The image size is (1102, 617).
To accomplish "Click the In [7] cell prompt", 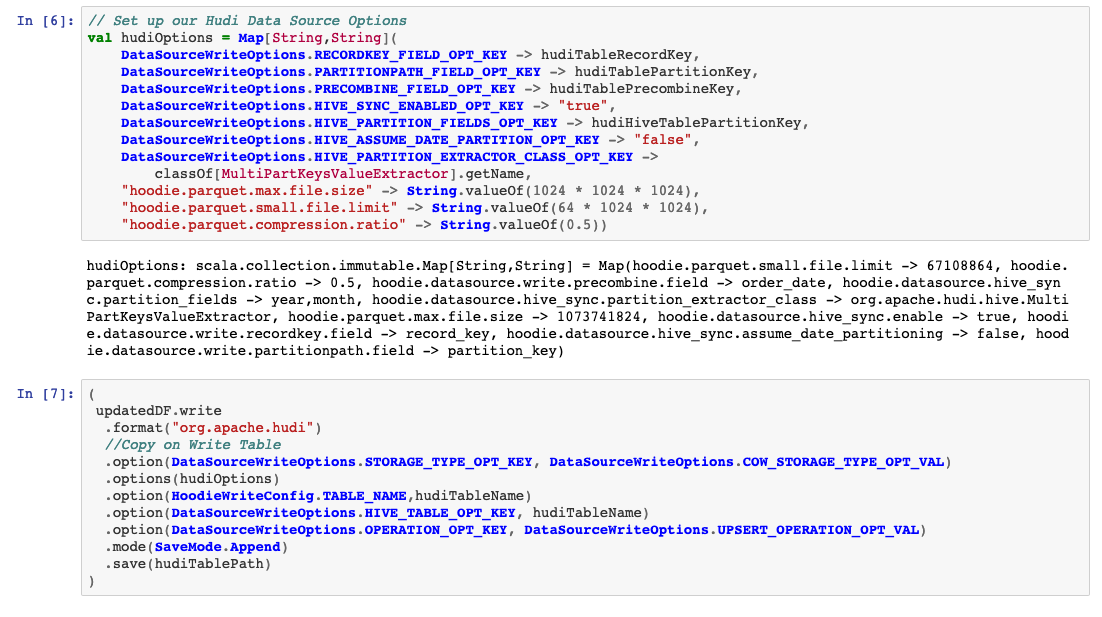I will coord(45,394).
